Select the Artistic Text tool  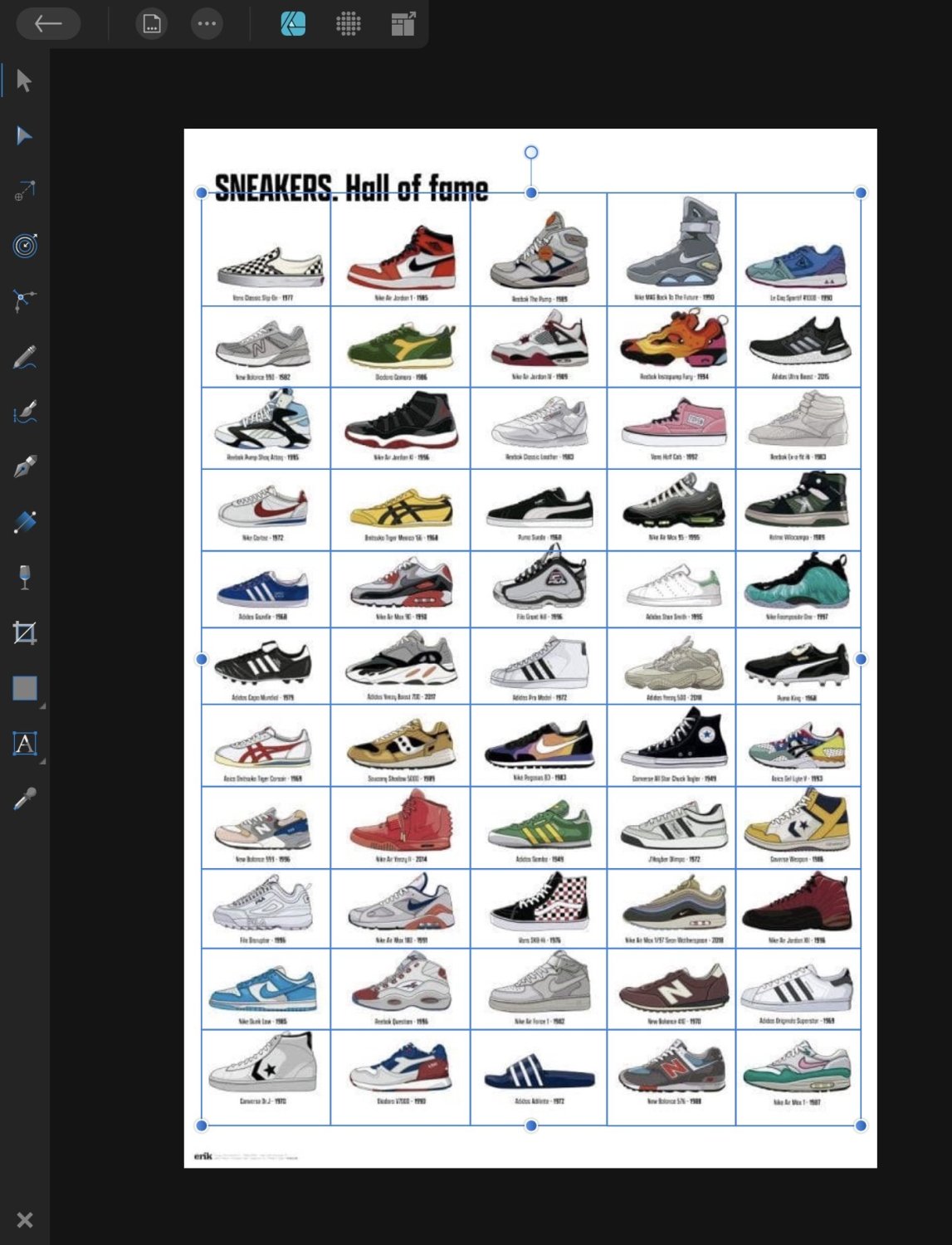24,744
